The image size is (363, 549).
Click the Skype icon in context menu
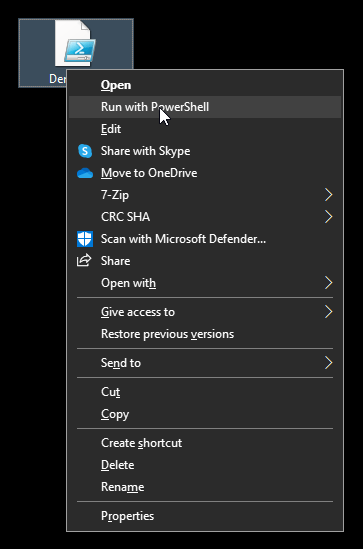tap(85, 151)
